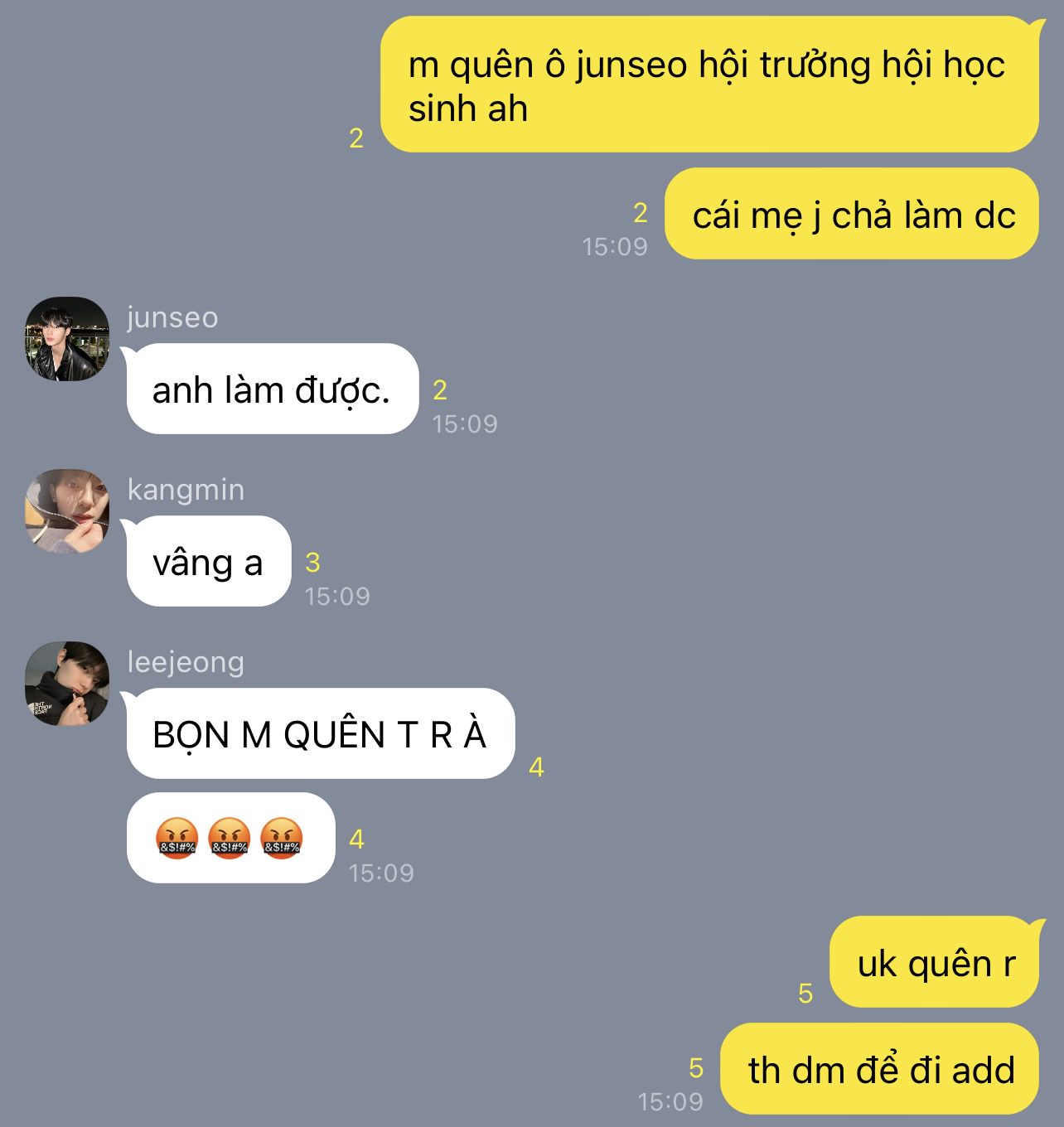Select the 'vâng a' message bubble

click(x=208, y=561)
